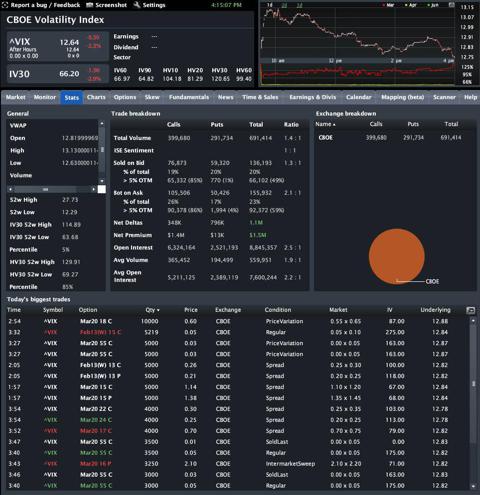Select the Feb13(W) 15 C trade row
The width and height of the screenshot is (480, 495).
pos(238,332)
